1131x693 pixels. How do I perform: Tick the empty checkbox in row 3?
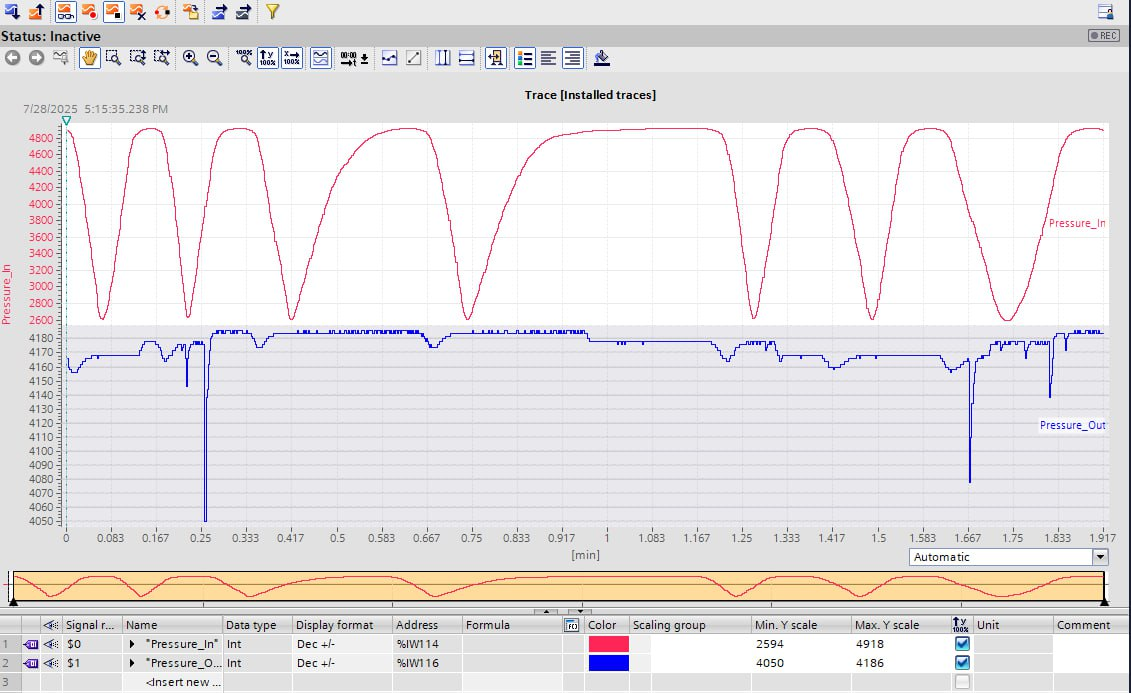[x=962, y=682]
